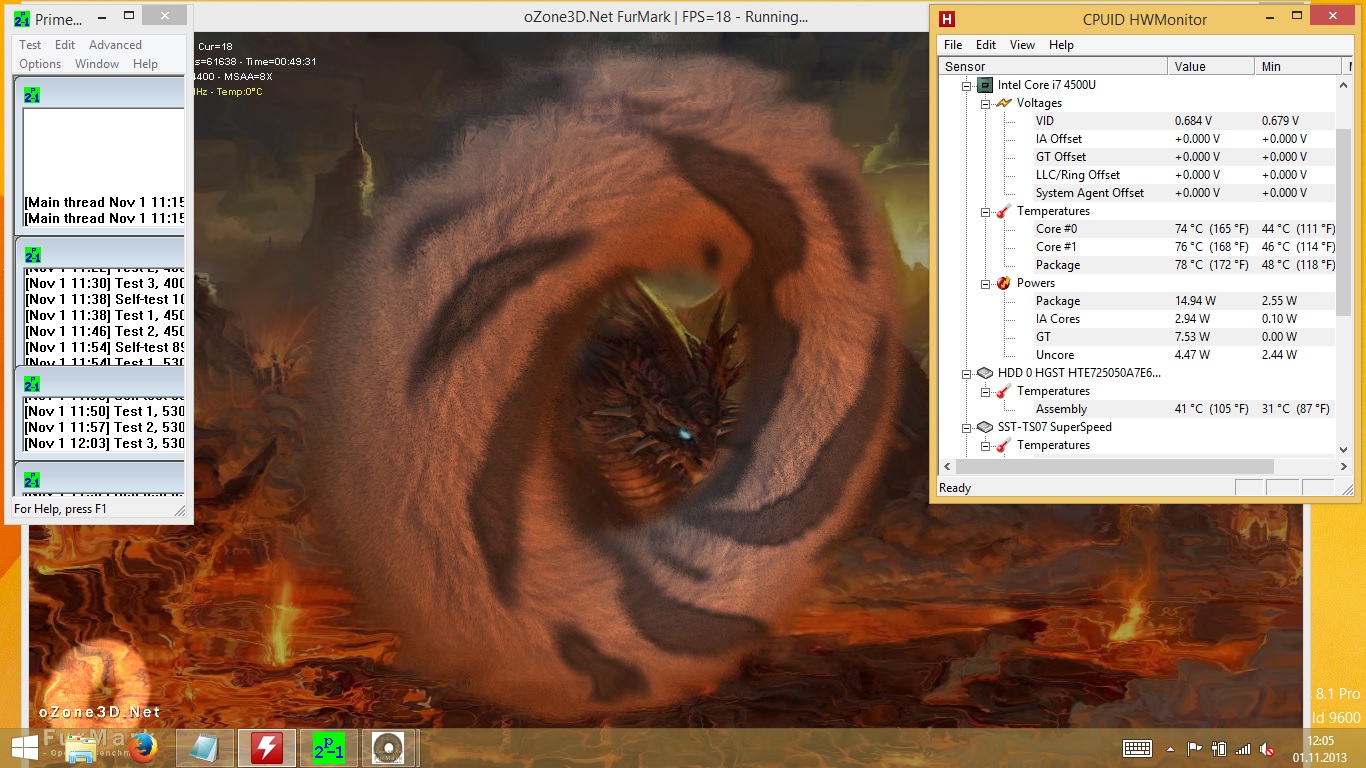
Task: Click the SST-TS07 SuperSpeed drive icon
Action: point(985,427)
